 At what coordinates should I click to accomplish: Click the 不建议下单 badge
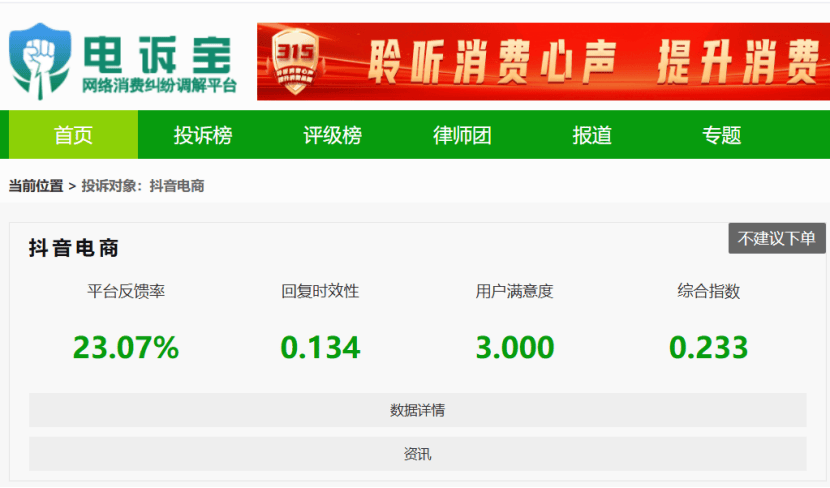pyautogui.click(x=777, y=238)
